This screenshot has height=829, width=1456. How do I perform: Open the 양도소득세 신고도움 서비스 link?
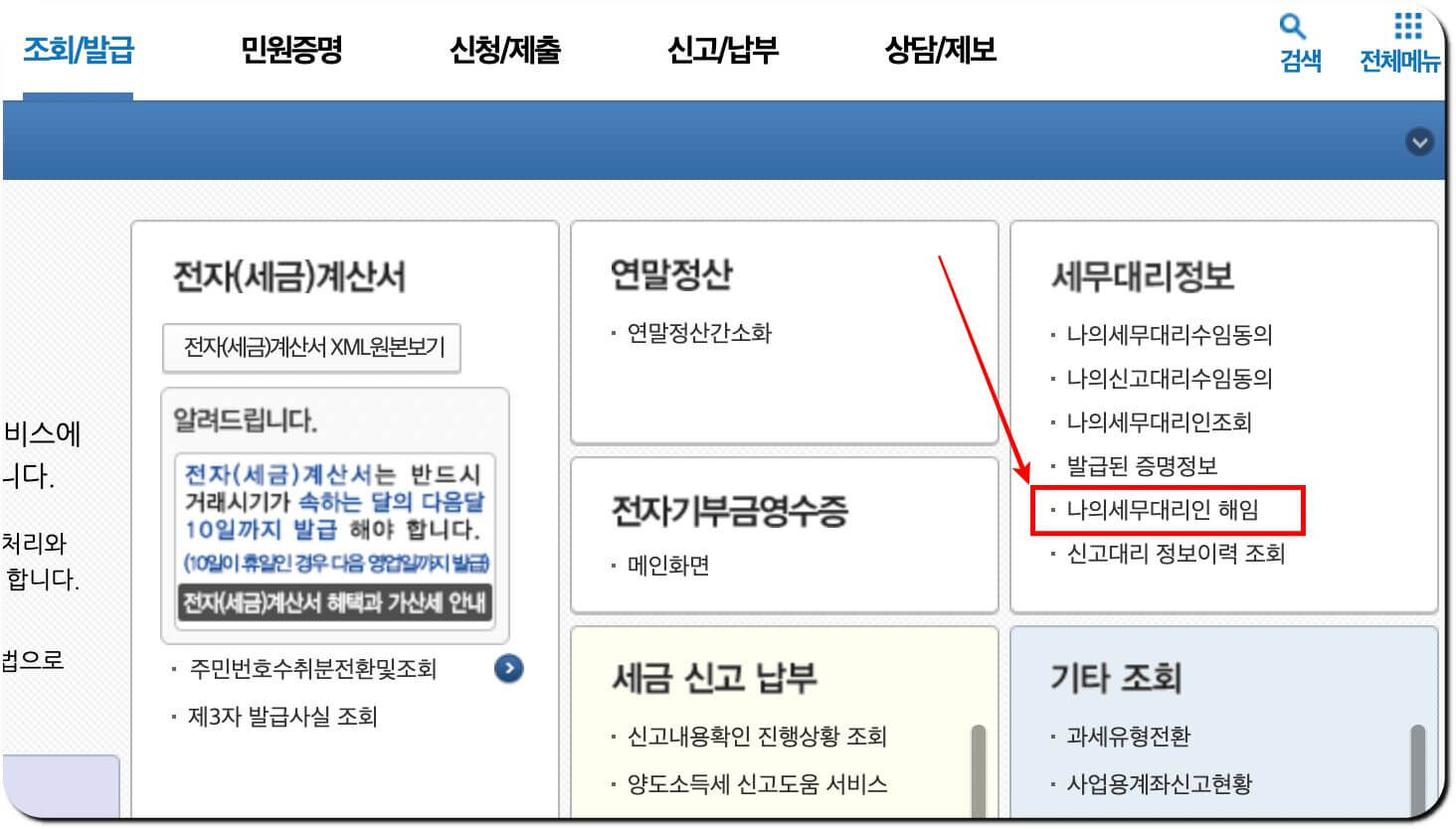click(757, 784)
